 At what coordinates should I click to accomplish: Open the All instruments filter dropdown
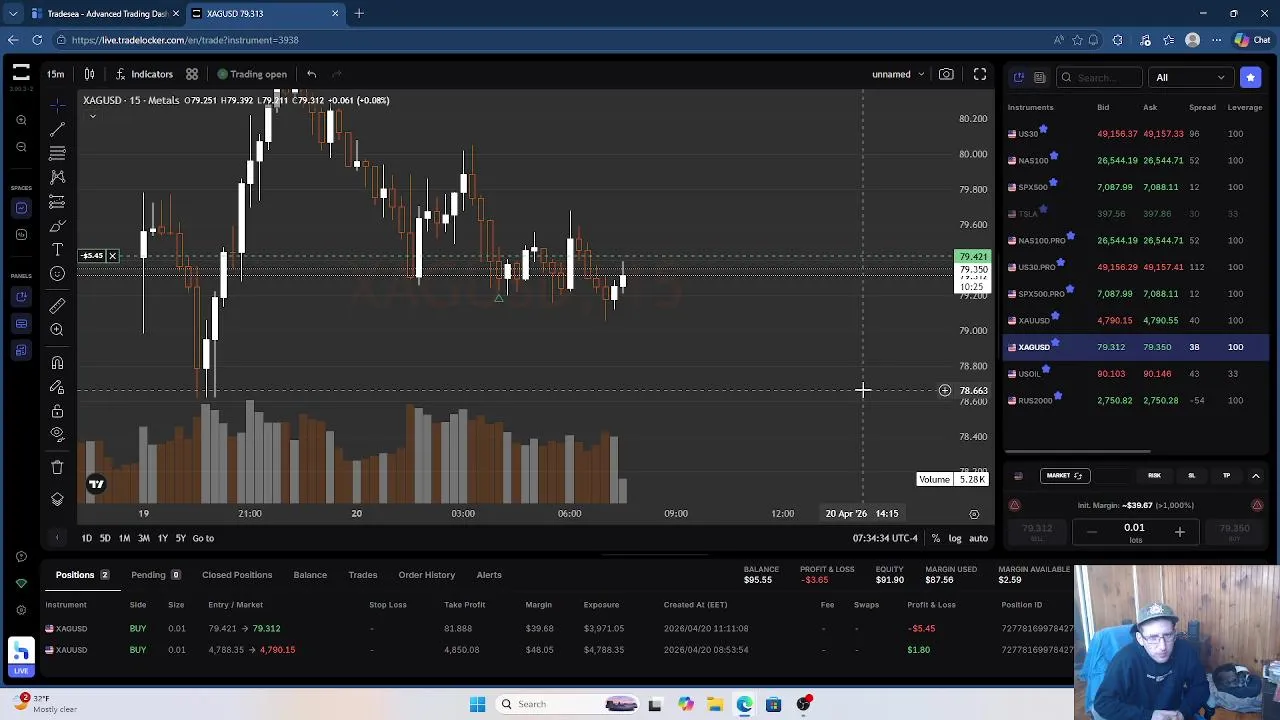click(x=1190, y=77)
